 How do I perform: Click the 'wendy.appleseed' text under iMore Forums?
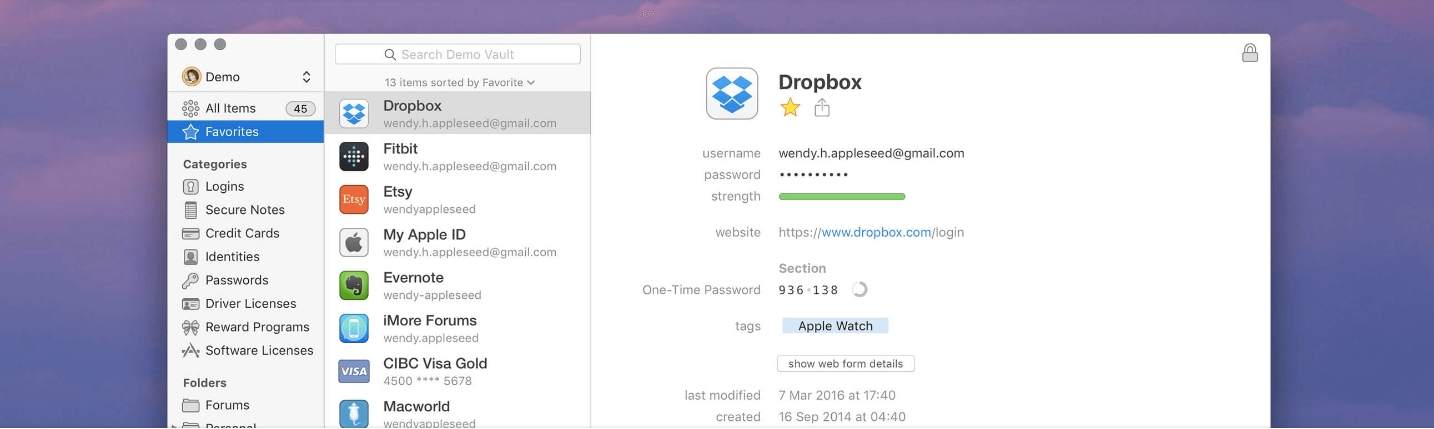(x=431, y=339)
